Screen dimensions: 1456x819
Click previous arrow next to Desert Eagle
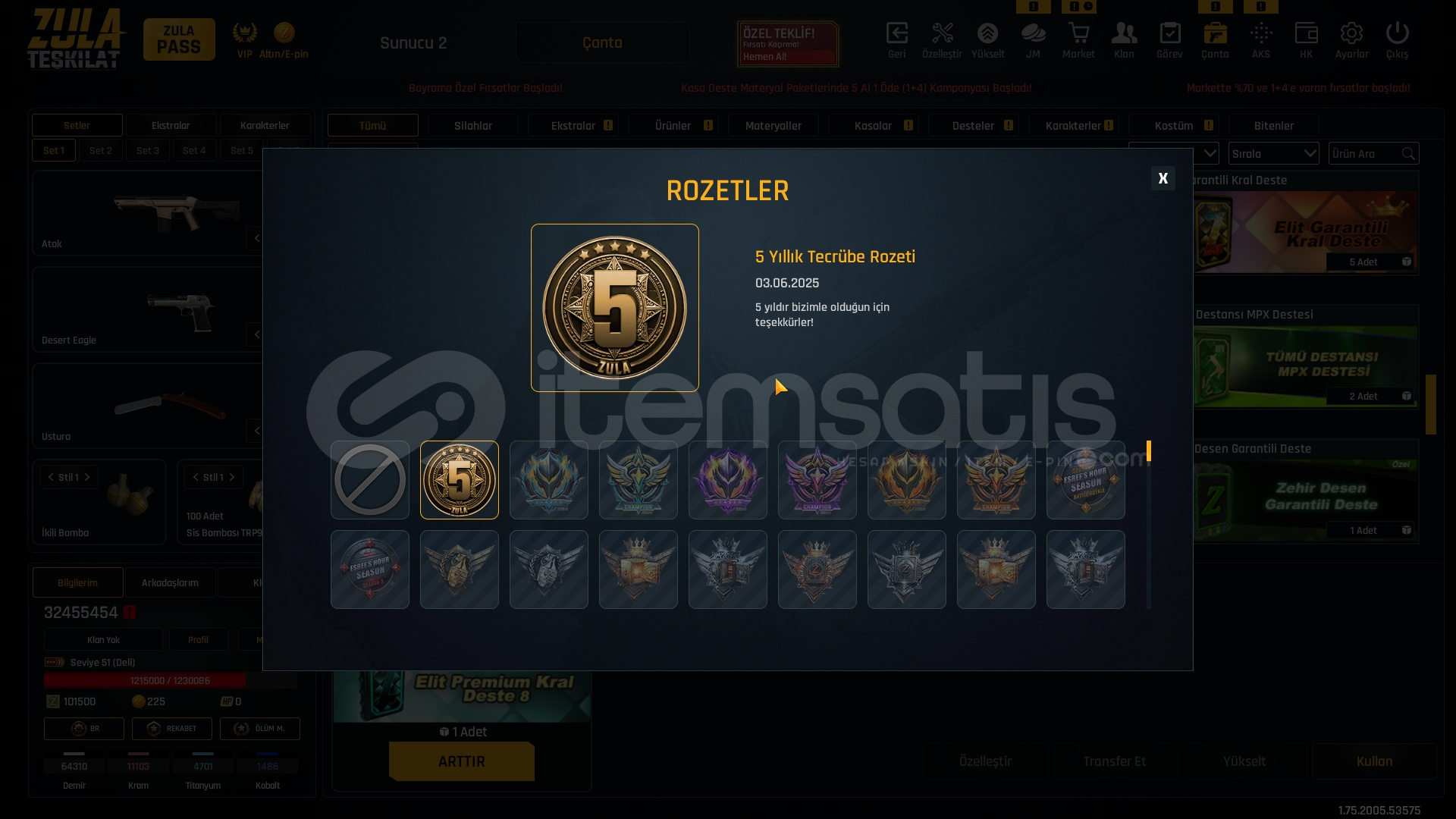click(x=257, y=334)
